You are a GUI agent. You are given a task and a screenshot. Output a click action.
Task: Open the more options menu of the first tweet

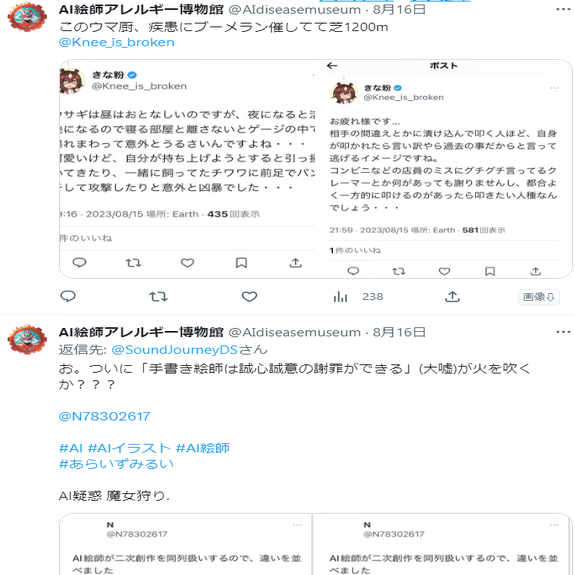pyautogui.click(x=563, y=9)
